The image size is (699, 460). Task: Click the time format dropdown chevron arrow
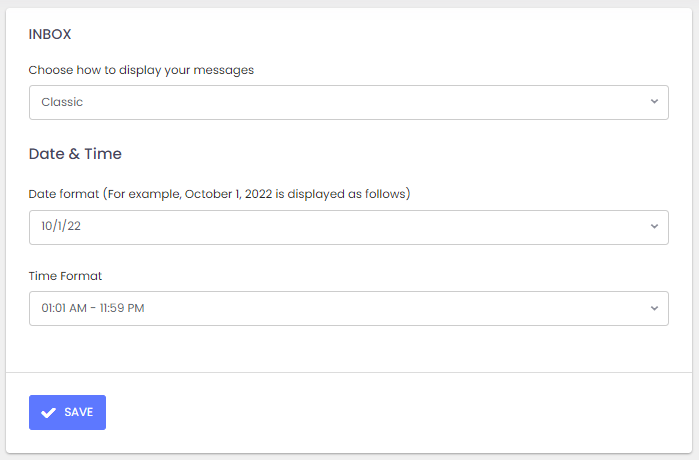tap(654, 308)
